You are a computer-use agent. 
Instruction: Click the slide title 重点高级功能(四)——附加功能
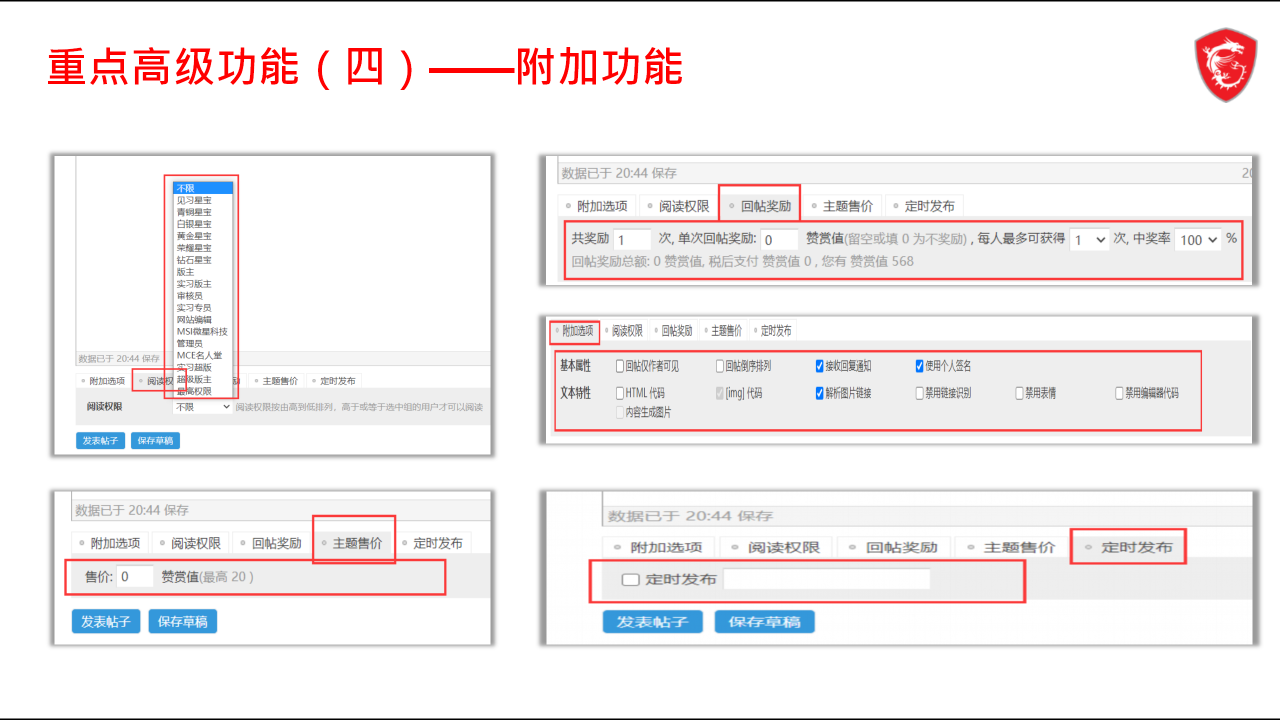pos(365,67)
